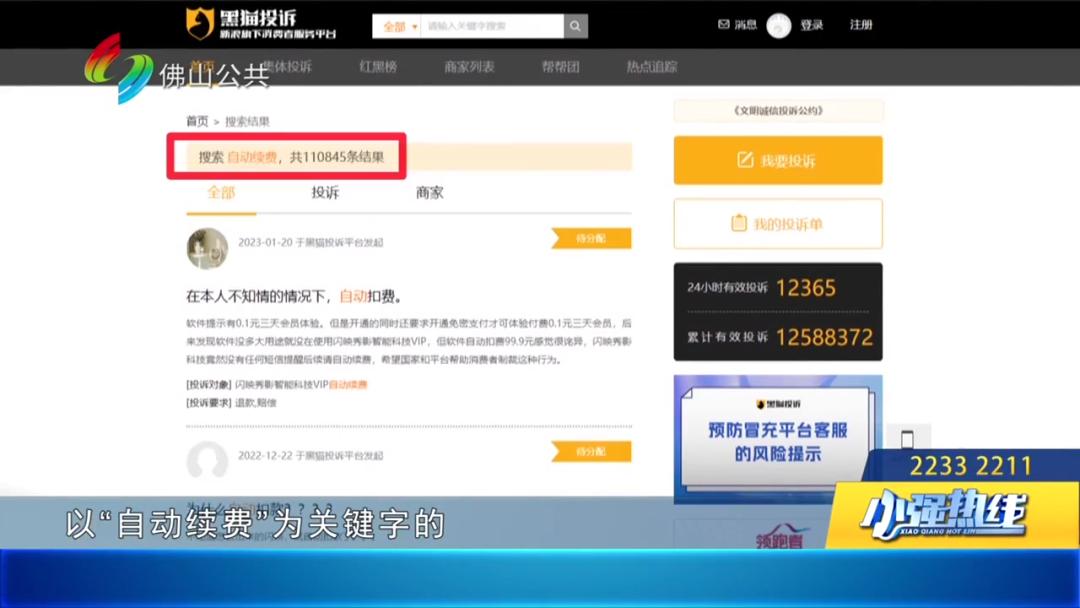This screenshot has height=608, width=1080.
Task: Switch to the 商家 results tab
Action: [x=430, y=193]
